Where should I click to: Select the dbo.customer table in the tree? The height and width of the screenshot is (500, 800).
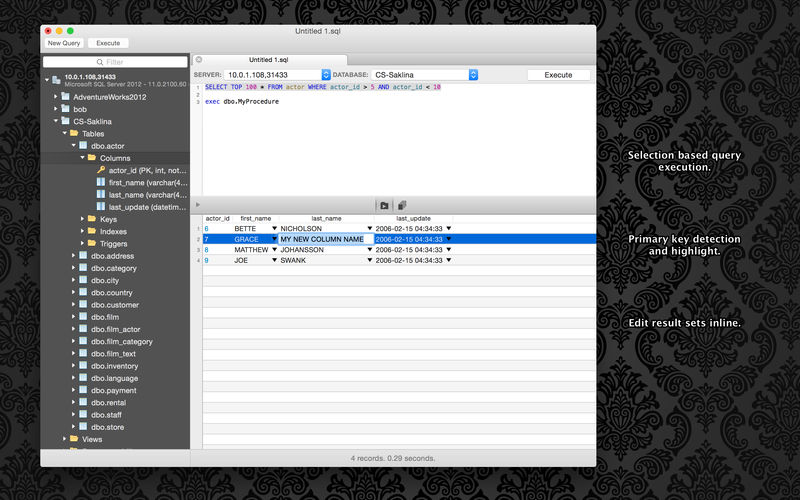(115, 305)
